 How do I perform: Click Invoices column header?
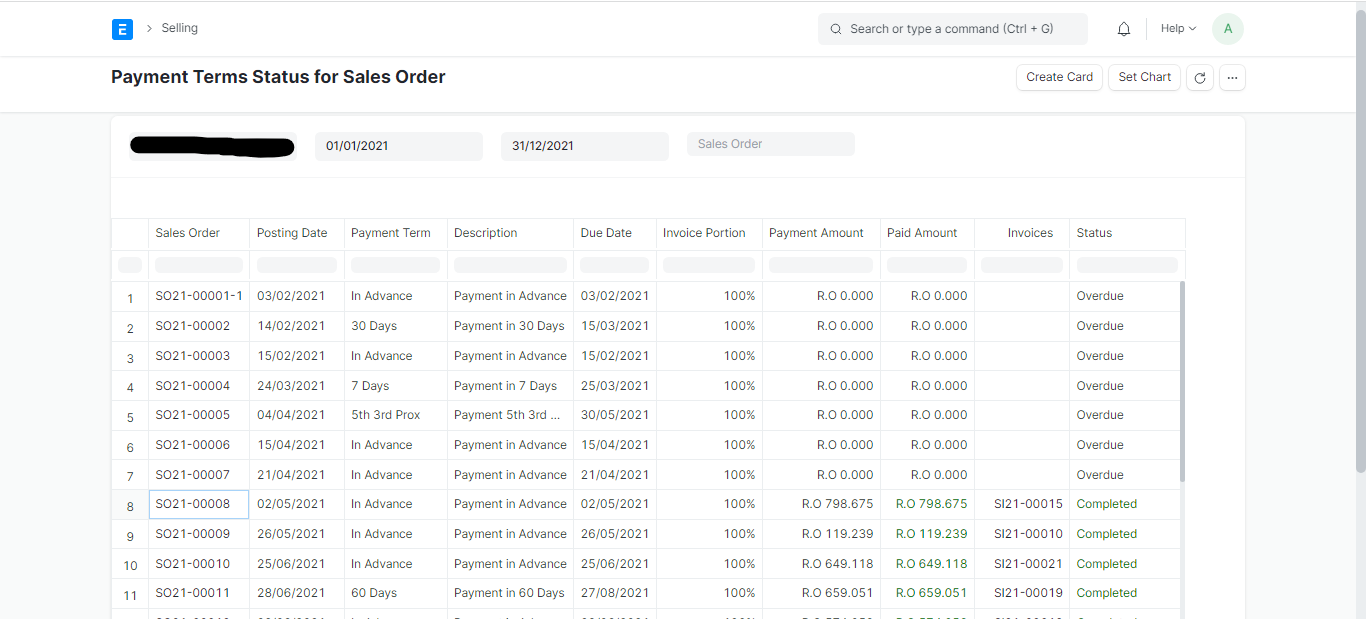click(1022, 233)
